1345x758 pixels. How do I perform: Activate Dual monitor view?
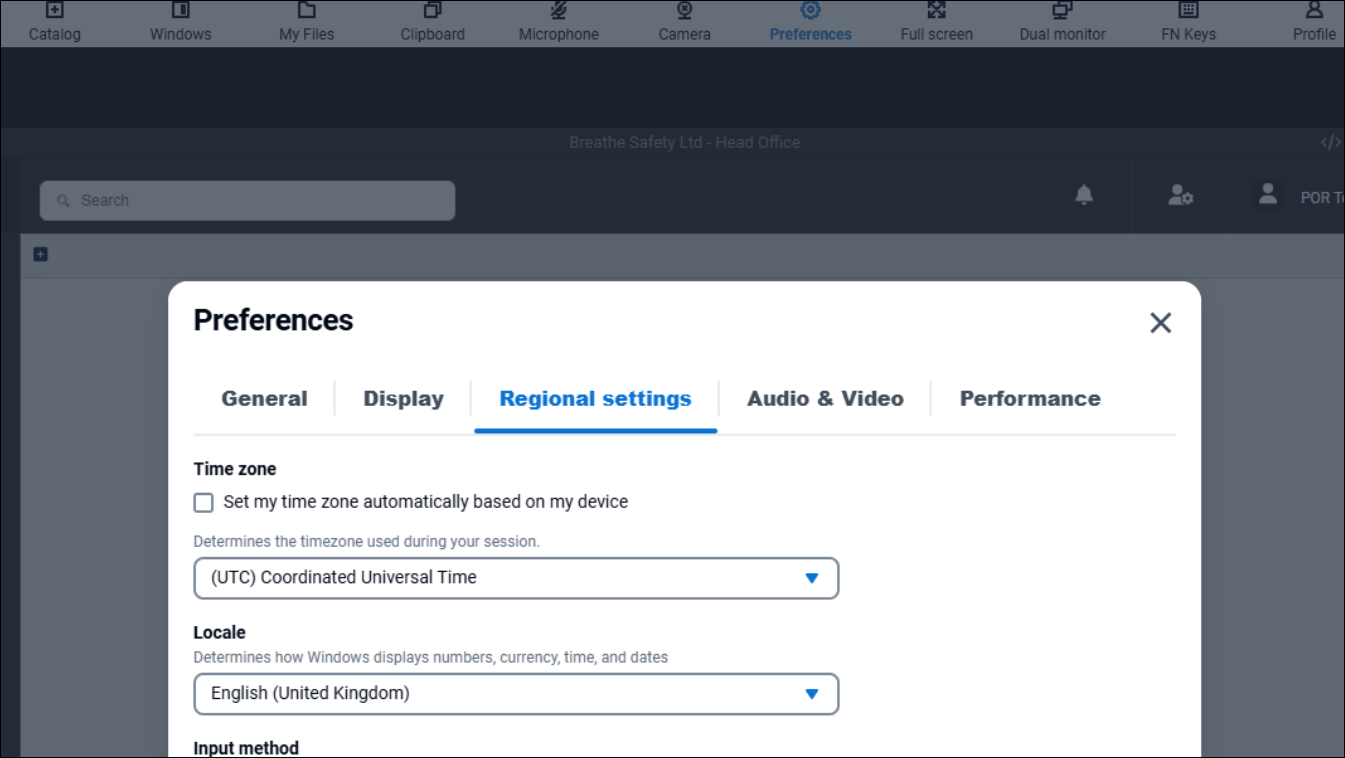tap(1062, 20)
